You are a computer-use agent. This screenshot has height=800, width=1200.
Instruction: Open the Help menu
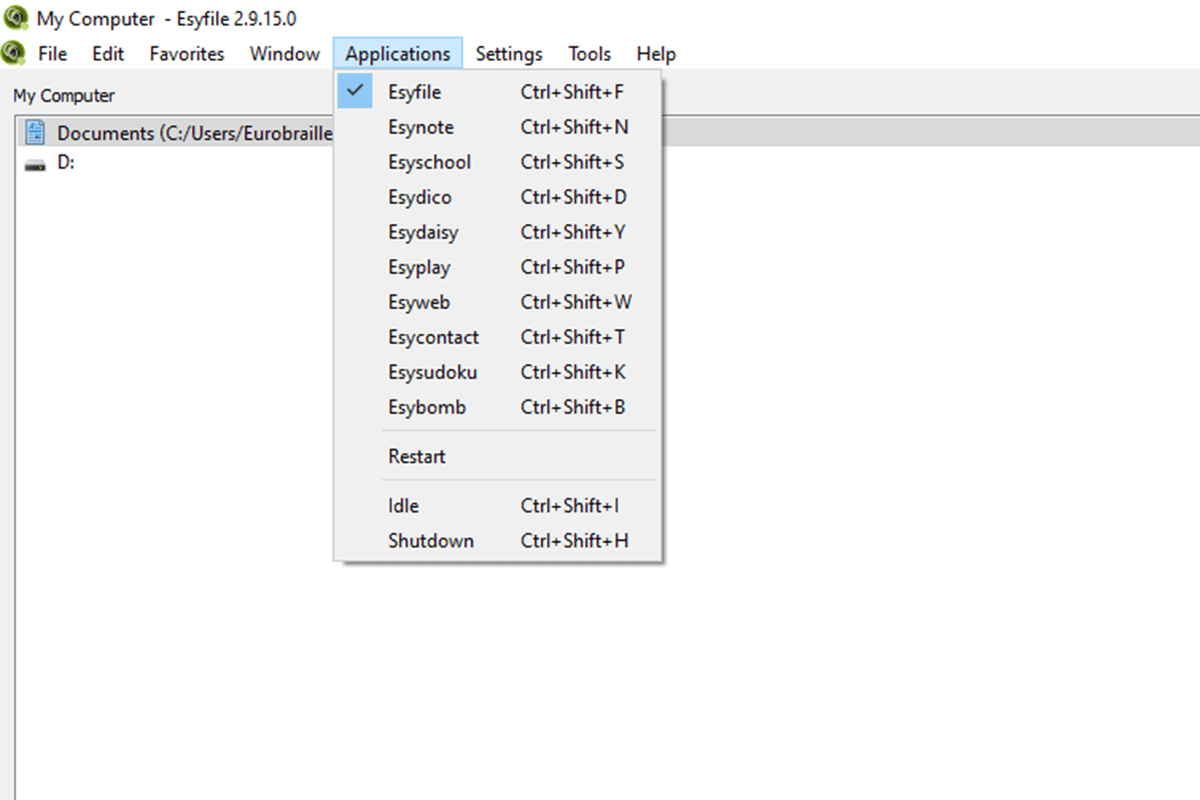pyautogui.click(x=655, y=53)
